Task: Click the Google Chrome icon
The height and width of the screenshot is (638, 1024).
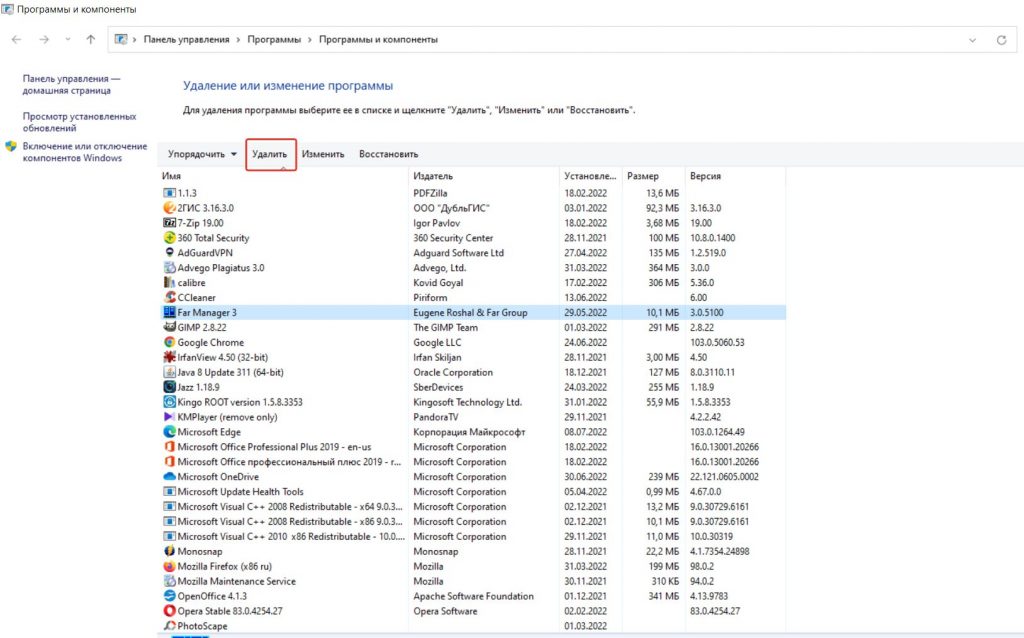Action: [169, 342]
